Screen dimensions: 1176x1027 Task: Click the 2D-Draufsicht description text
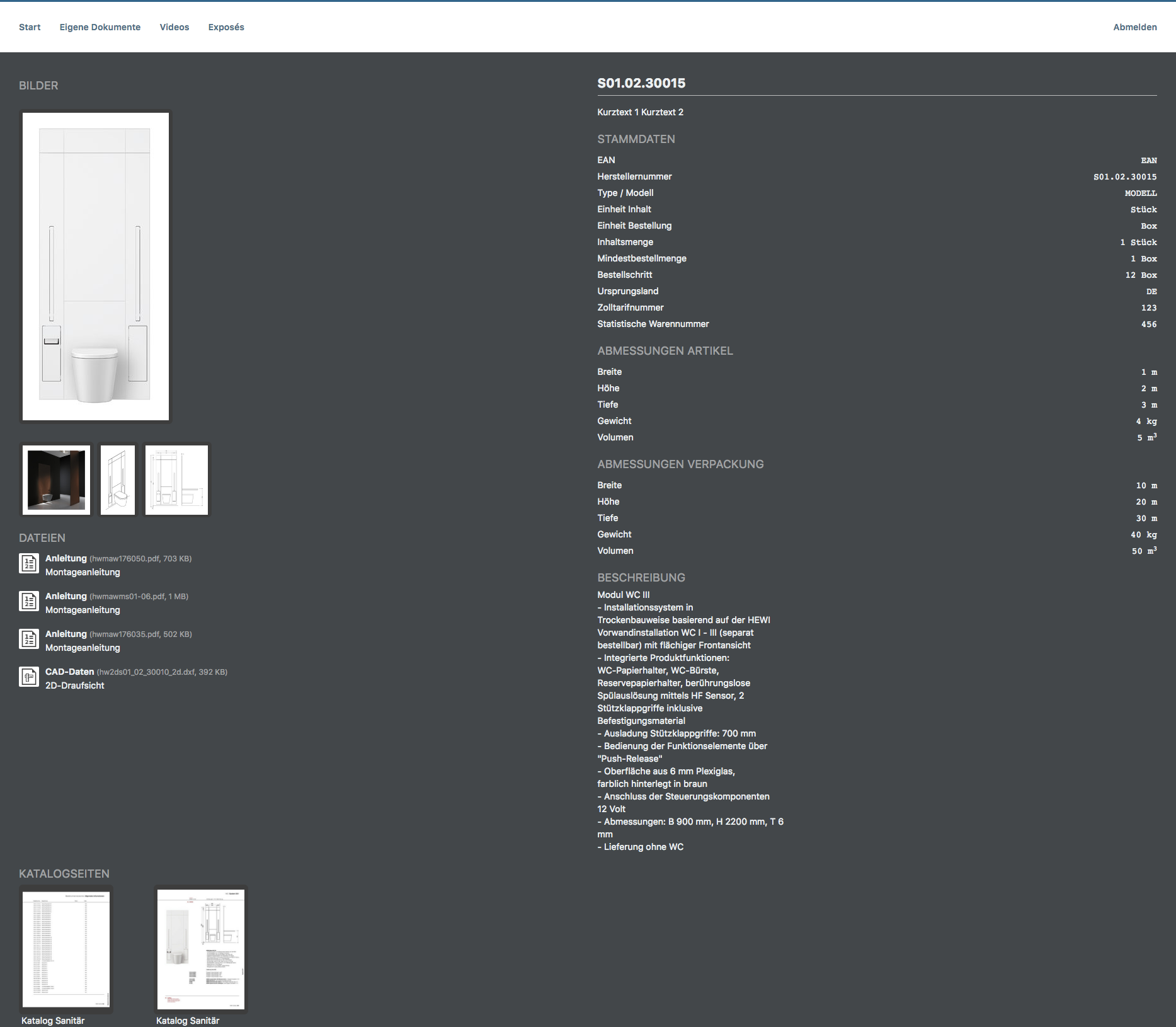click(75, 686)
